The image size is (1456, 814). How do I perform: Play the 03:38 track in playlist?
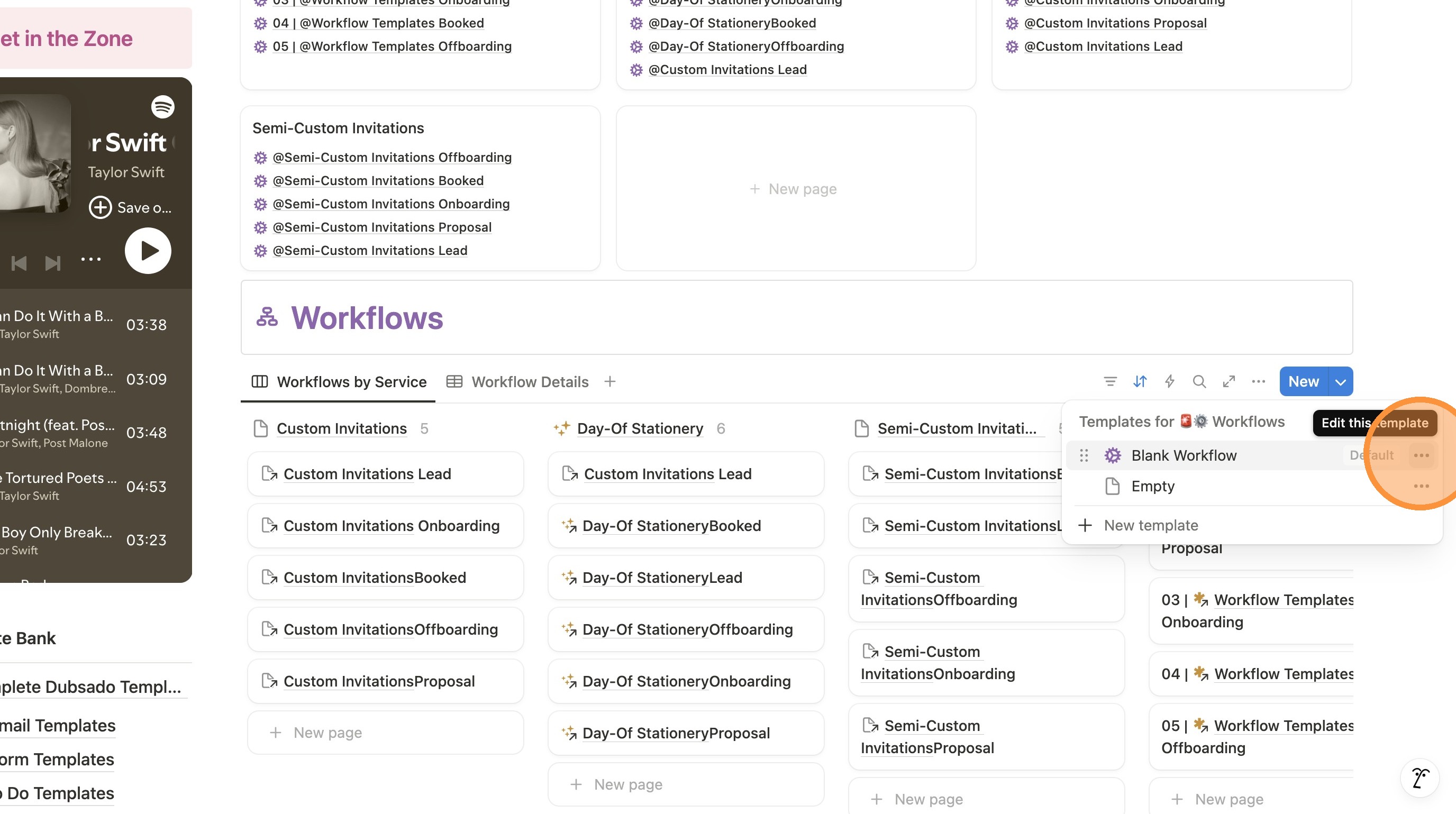(84, 324)
